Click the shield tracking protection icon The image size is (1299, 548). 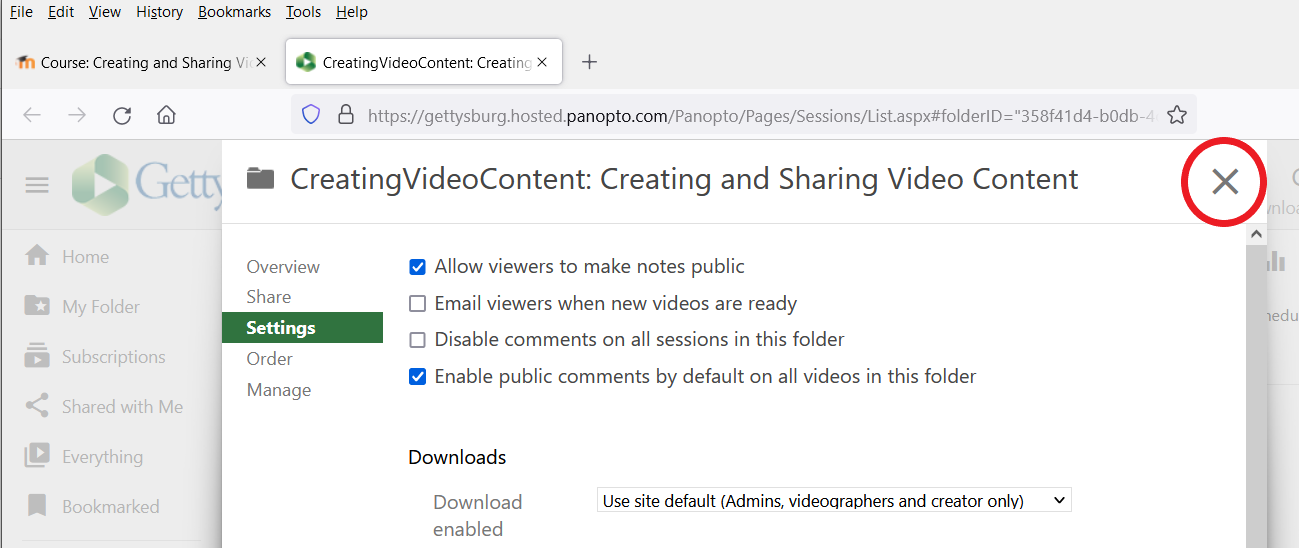click(311, 115)
